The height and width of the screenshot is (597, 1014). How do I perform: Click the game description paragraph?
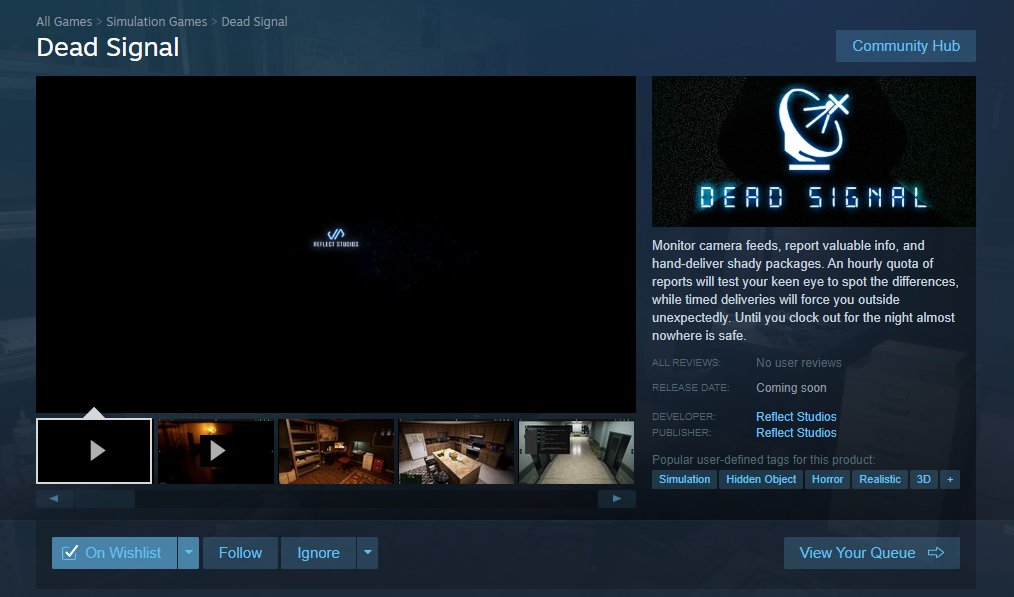(x=805, y=290)
